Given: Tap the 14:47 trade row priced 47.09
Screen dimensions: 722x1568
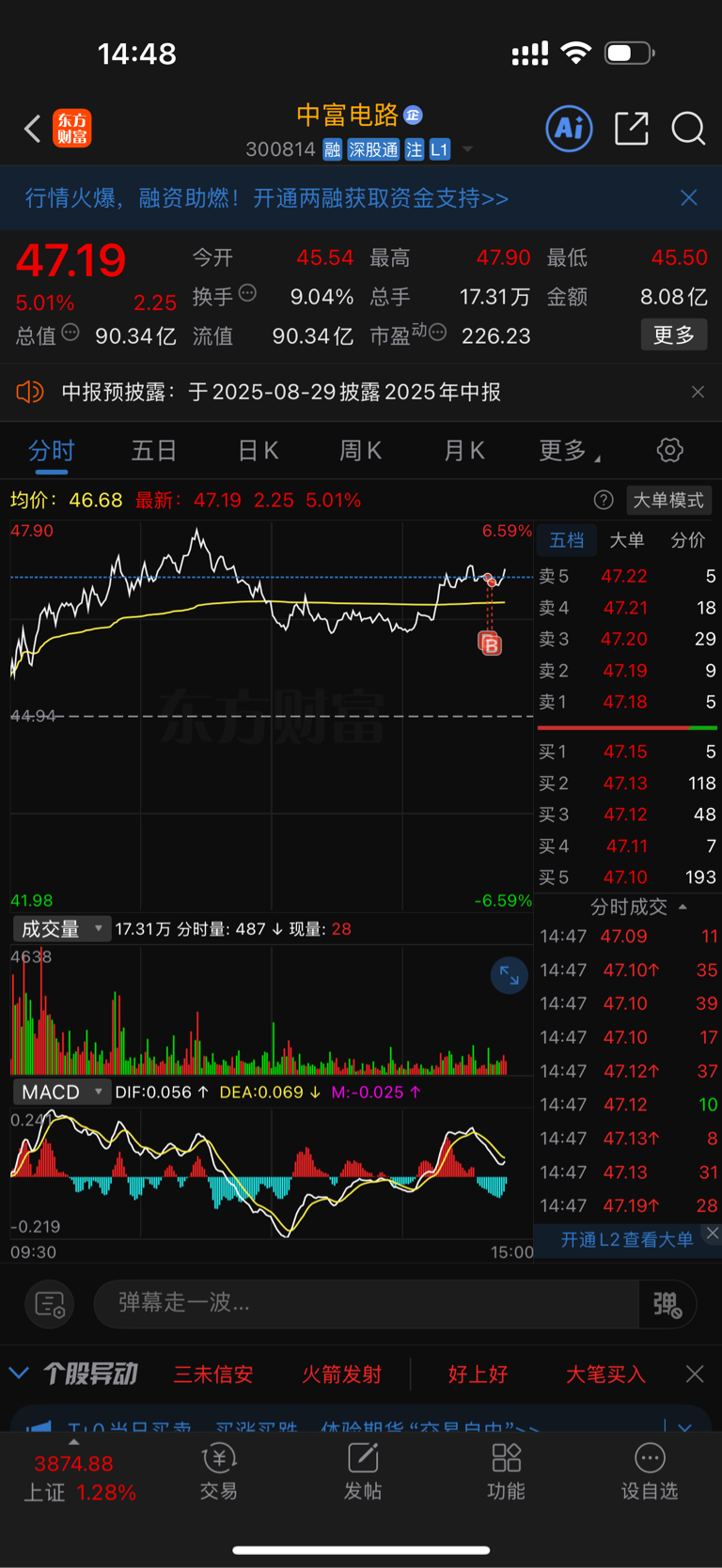Looking at the screenshot, I should pos(629,937).
